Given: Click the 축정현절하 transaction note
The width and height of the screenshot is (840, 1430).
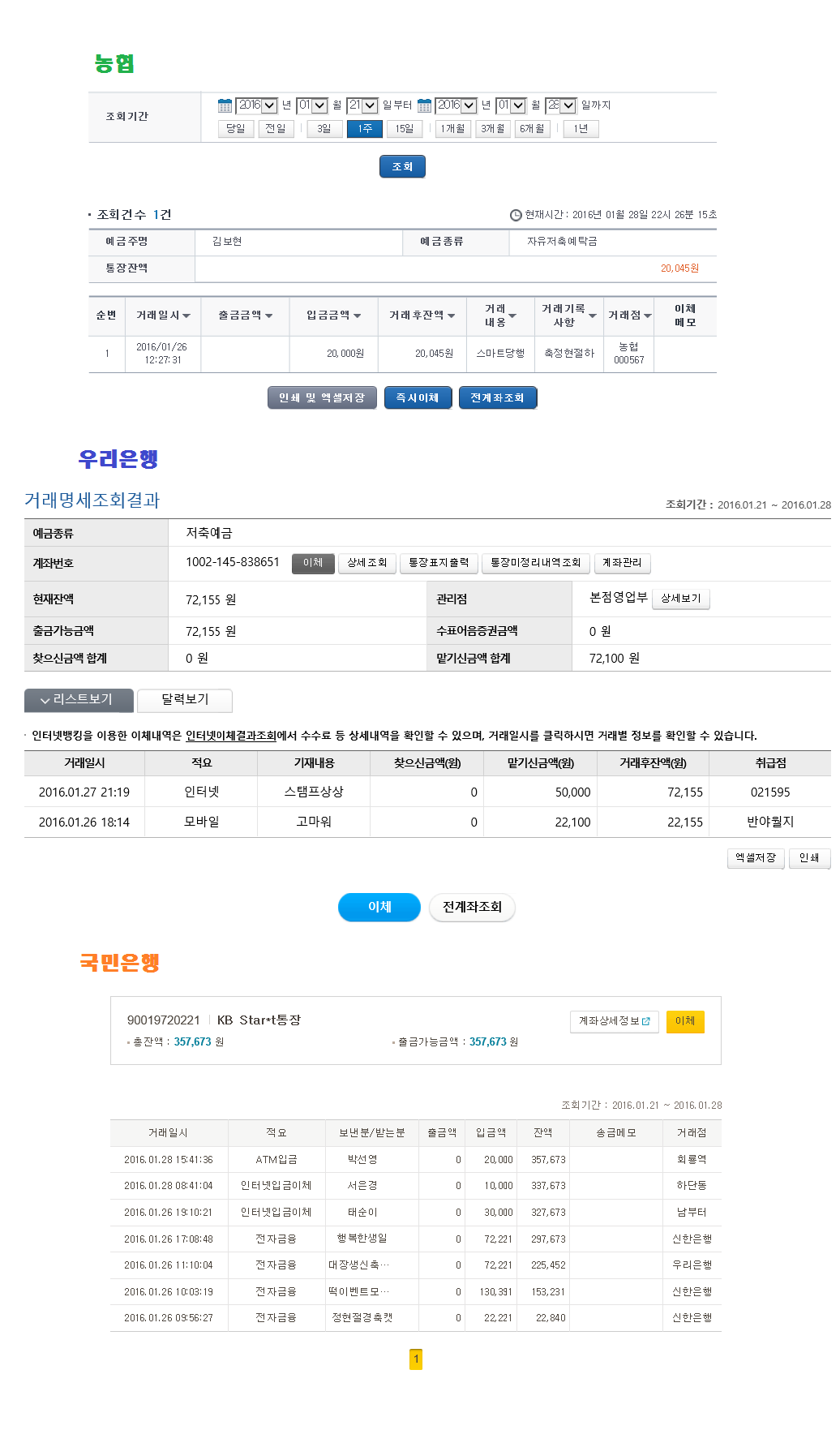Looking at the screenshot, I should [569, 354].
